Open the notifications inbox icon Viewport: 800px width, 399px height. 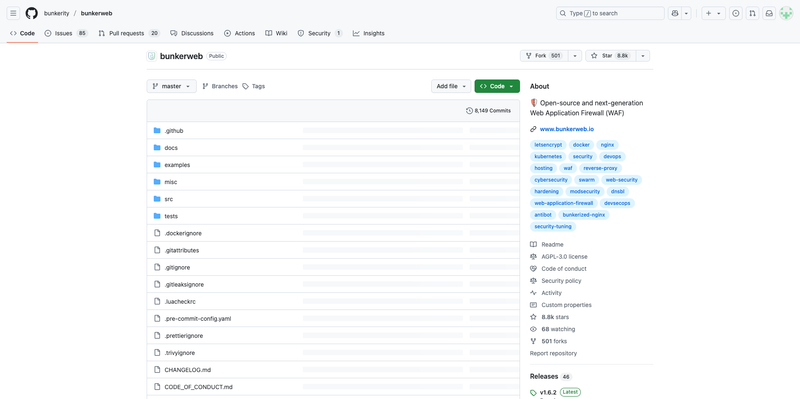coord(769,13)
